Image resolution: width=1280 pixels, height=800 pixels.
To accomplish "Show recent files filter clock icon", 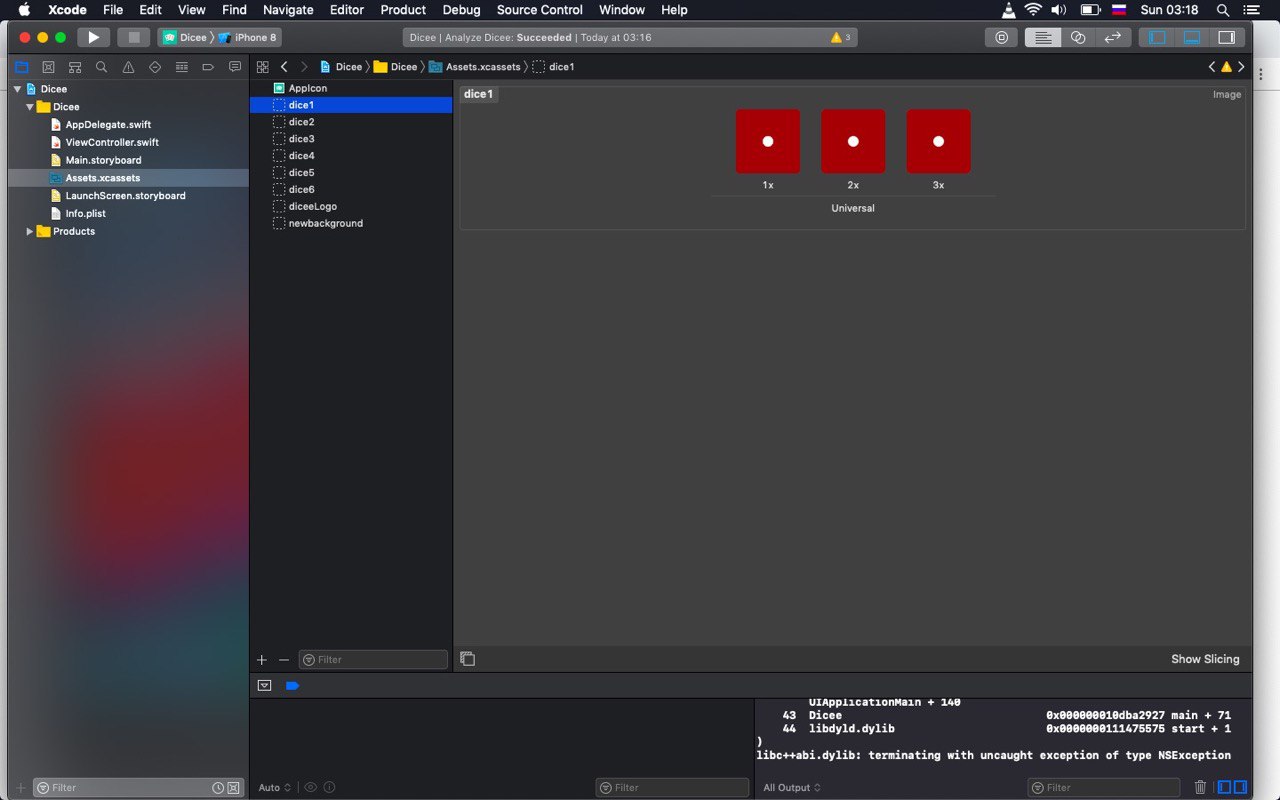I will [x=218, y=788].
